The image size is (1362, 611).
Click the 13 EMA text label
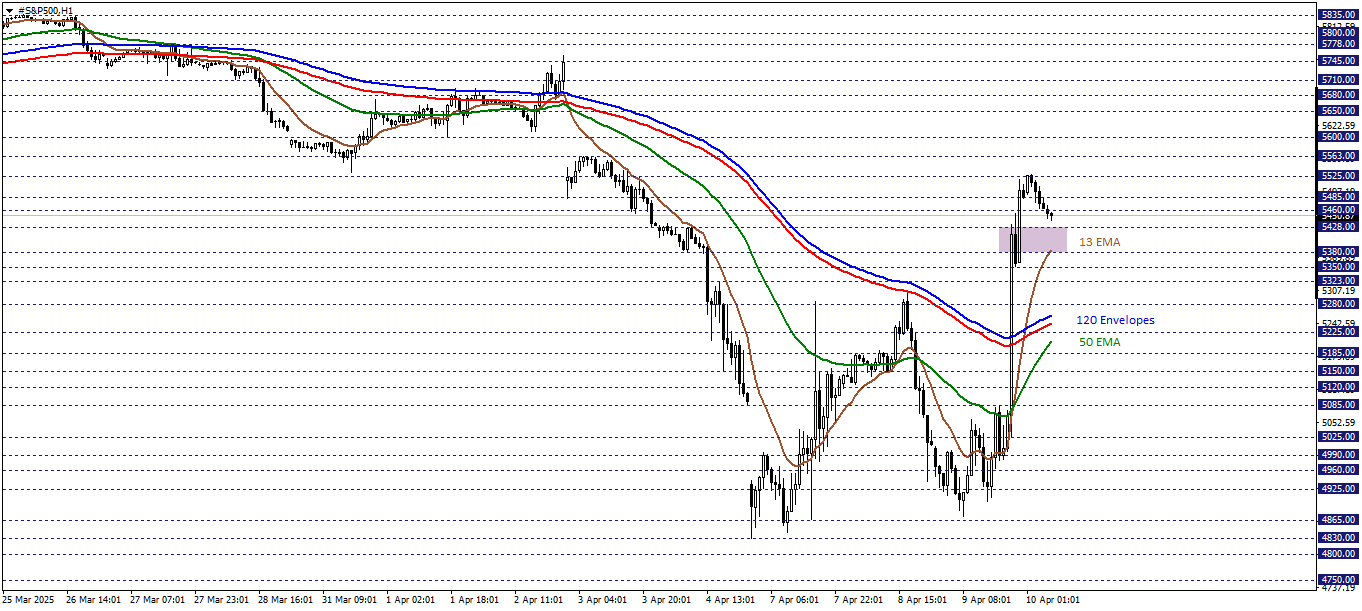[1100, 242]
